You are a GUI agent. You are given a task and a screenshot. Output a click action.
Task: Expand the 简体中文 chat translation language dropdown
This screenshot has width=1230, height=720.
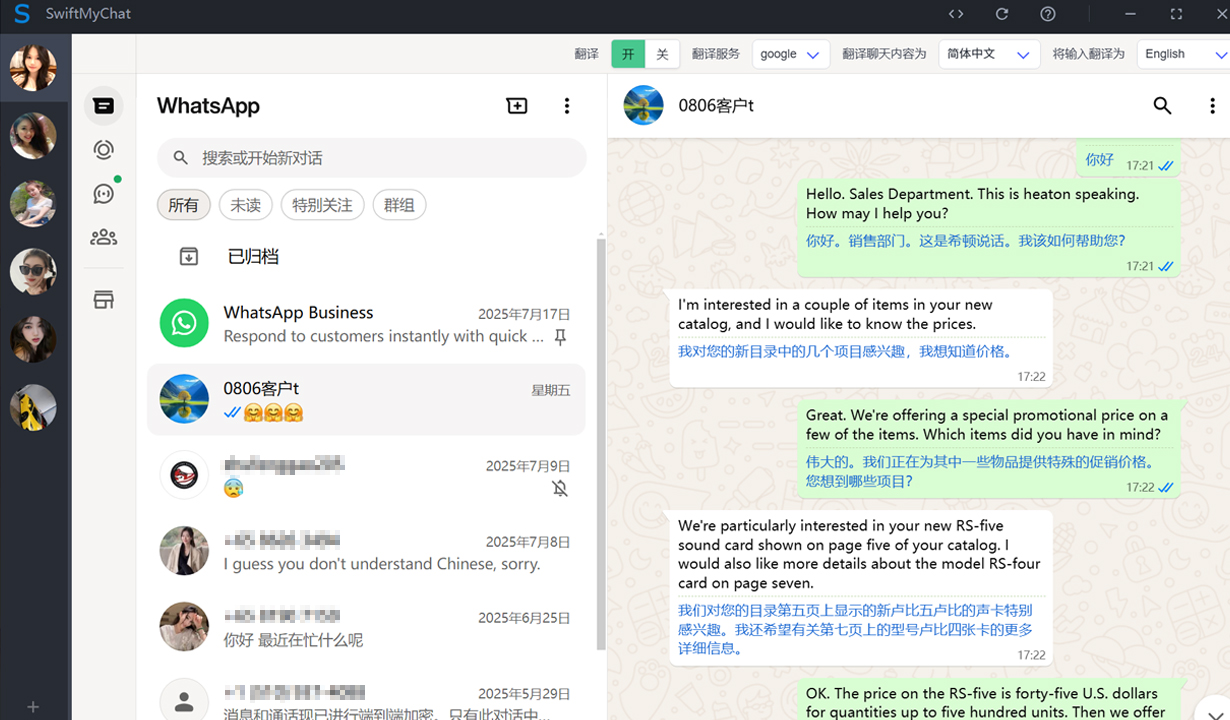988,54
